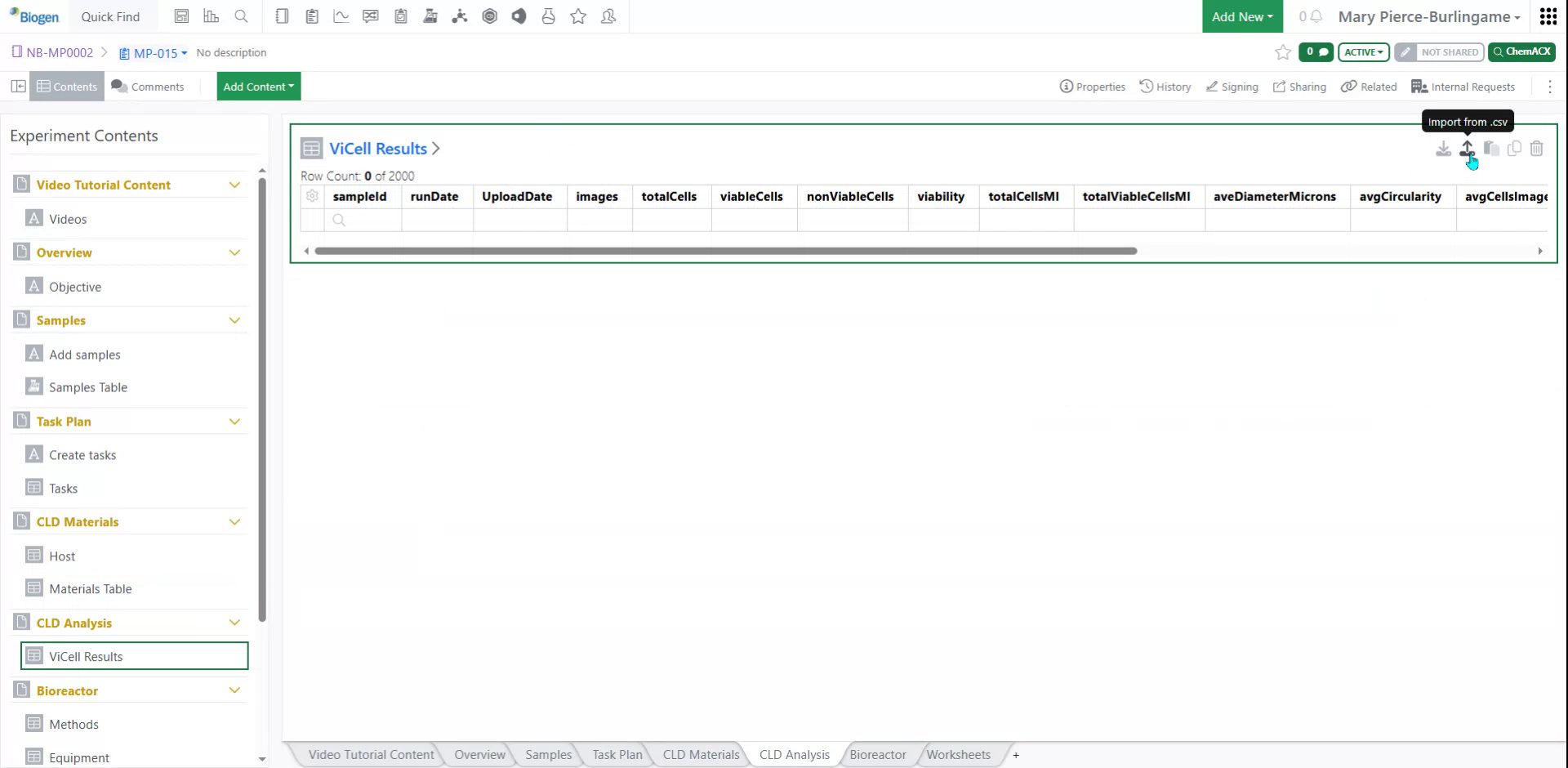The image size is (1568, 768).
Task: Open the table column settings gear
Action: pos(312,196)
